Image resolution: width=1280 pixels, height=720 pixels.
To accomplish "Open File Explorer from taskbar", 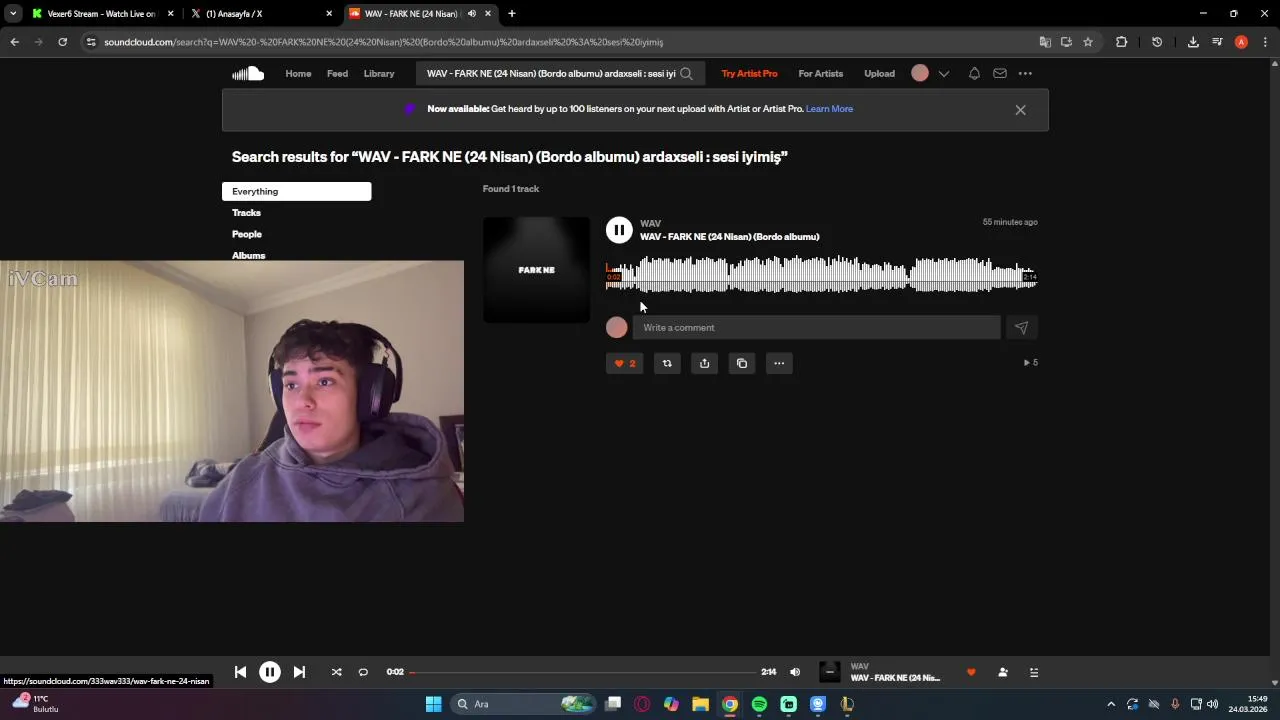I will pyautogui.click(x=700, y=704).
